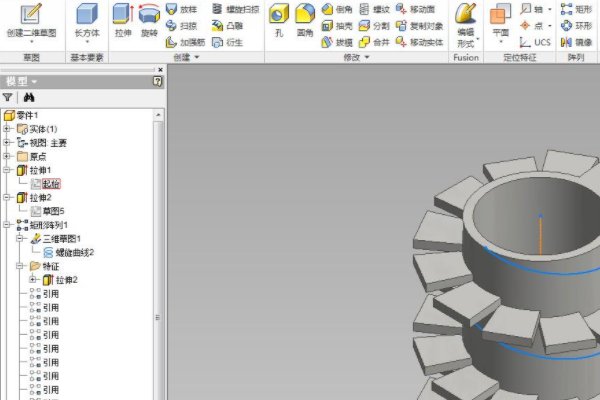The image size is (600, 400).
Task: Expand the 原点 origin folder node
Action: click(x=8, y=157)
